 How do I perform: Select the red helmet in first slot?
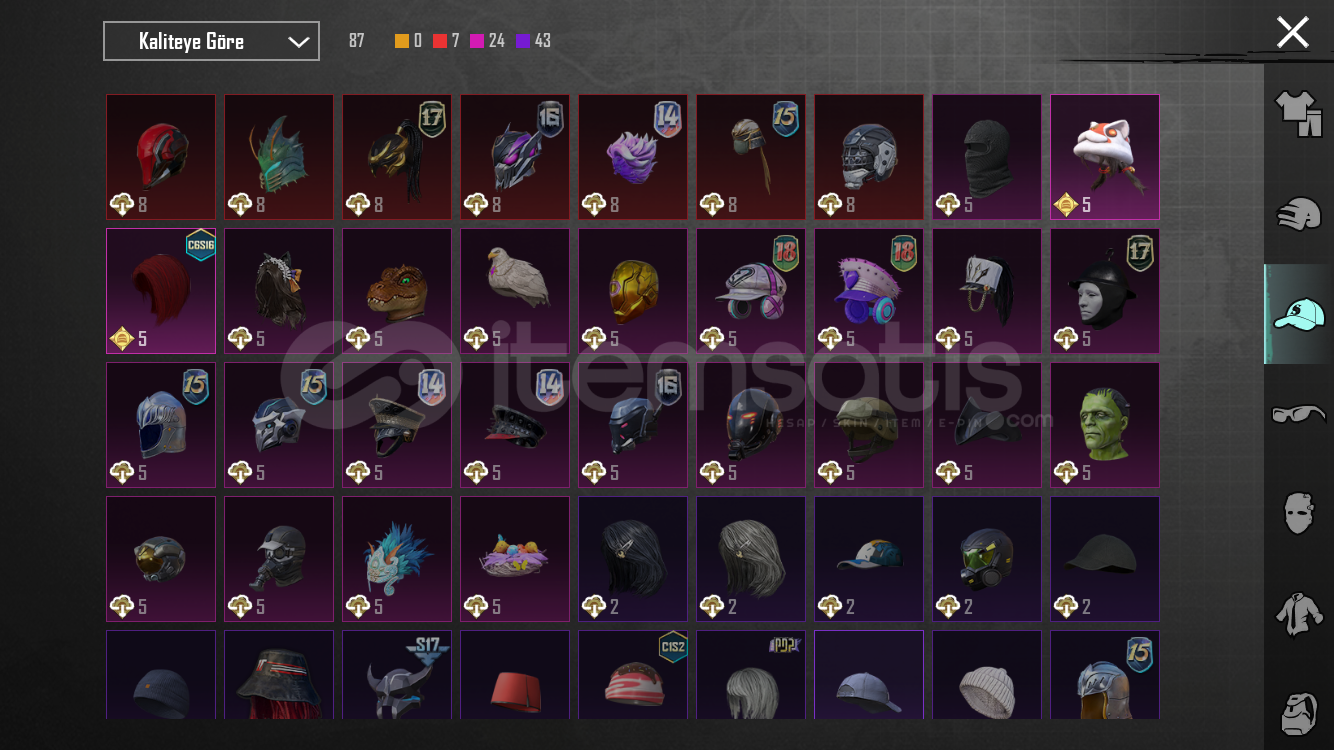coord(161,157)
